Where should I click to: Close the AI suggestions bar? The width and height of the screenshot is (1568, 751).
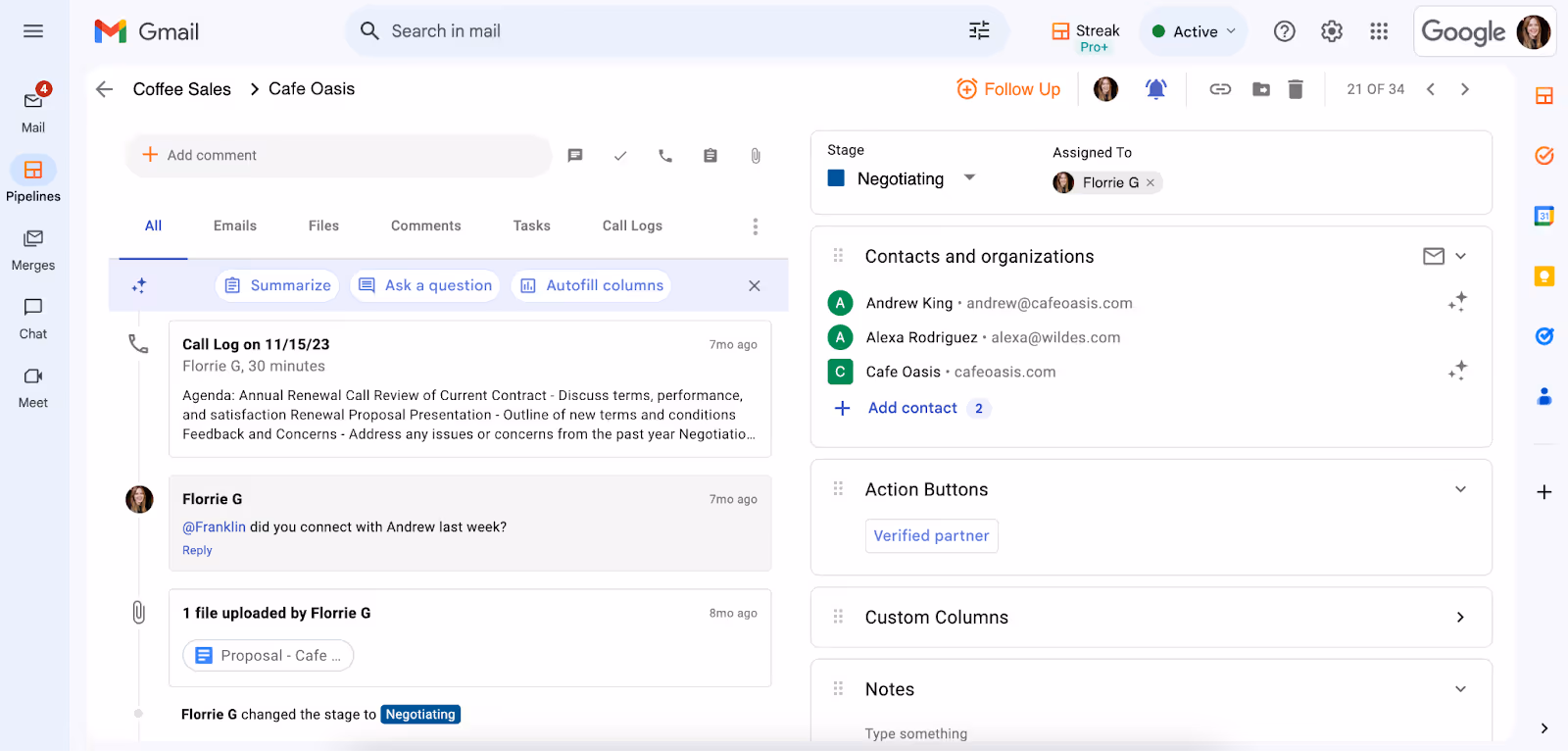tap(755, 285)
